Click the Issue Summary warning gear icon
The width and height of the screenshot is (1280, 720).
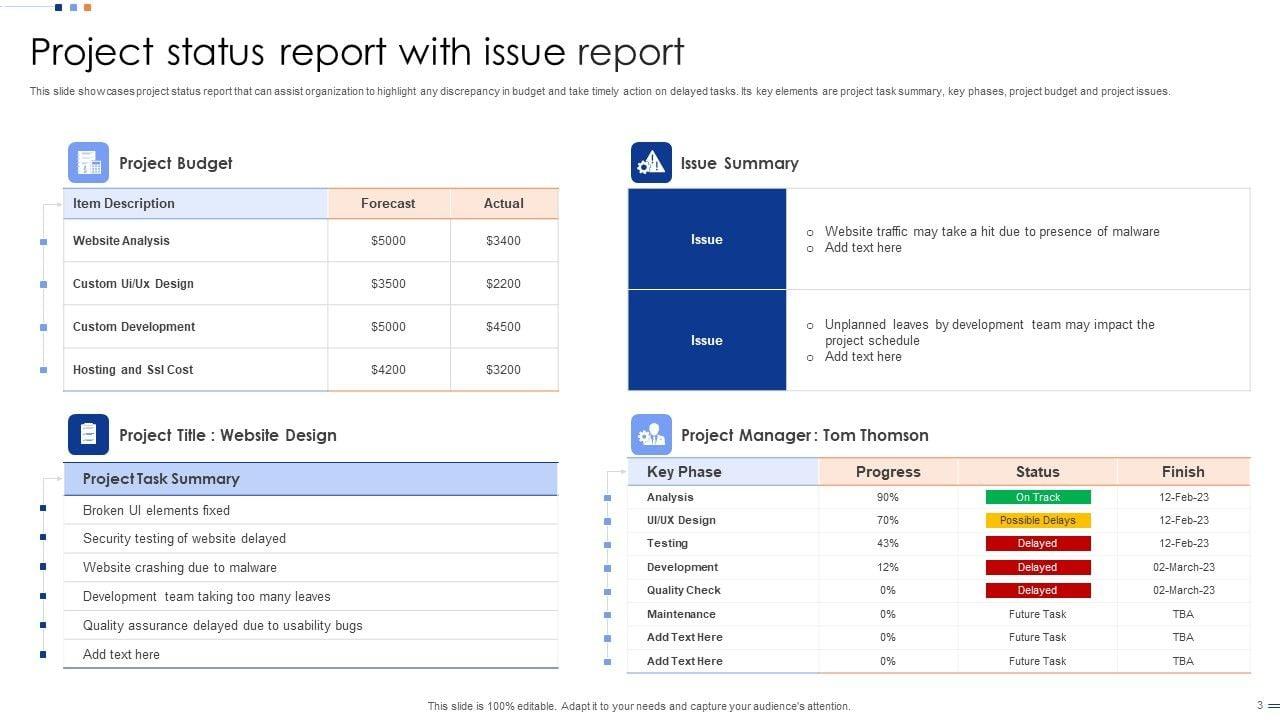tap(651, 162)
